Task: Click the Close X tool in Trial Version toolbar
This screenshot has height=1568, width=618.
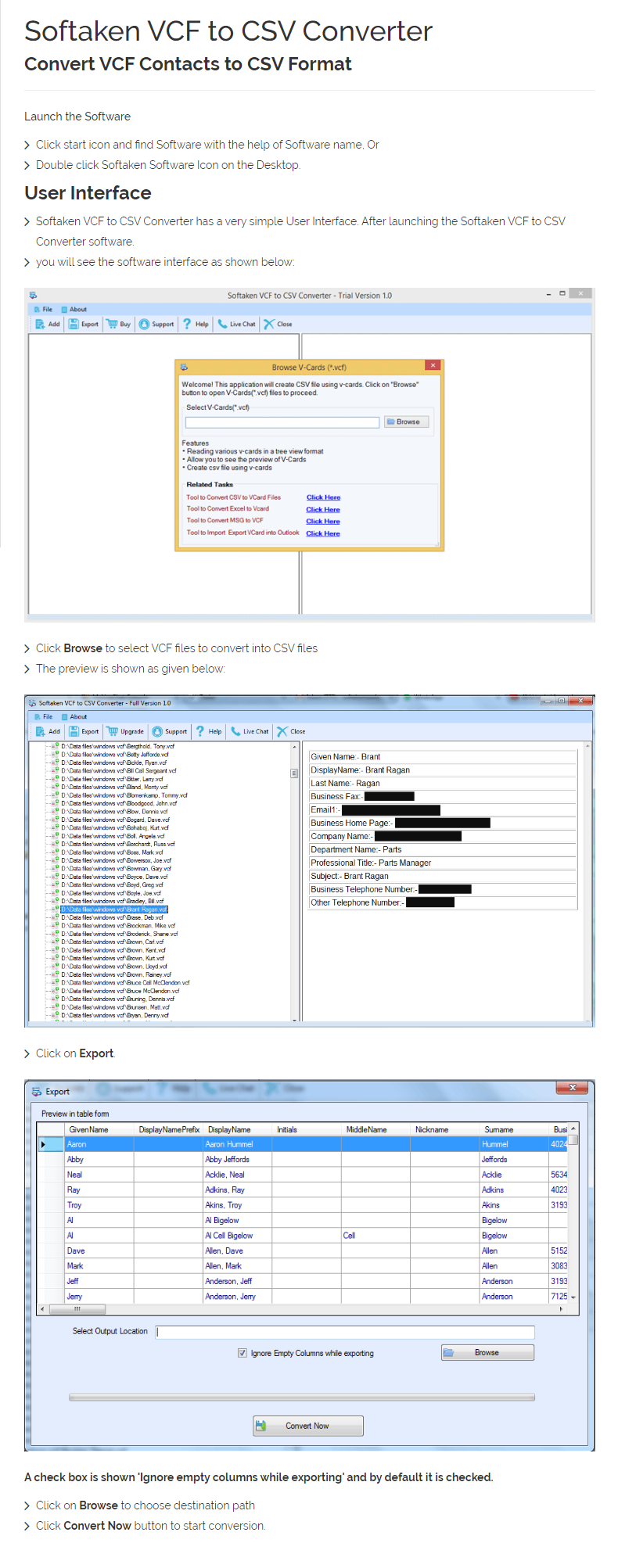Action: (x=269, y=324)
